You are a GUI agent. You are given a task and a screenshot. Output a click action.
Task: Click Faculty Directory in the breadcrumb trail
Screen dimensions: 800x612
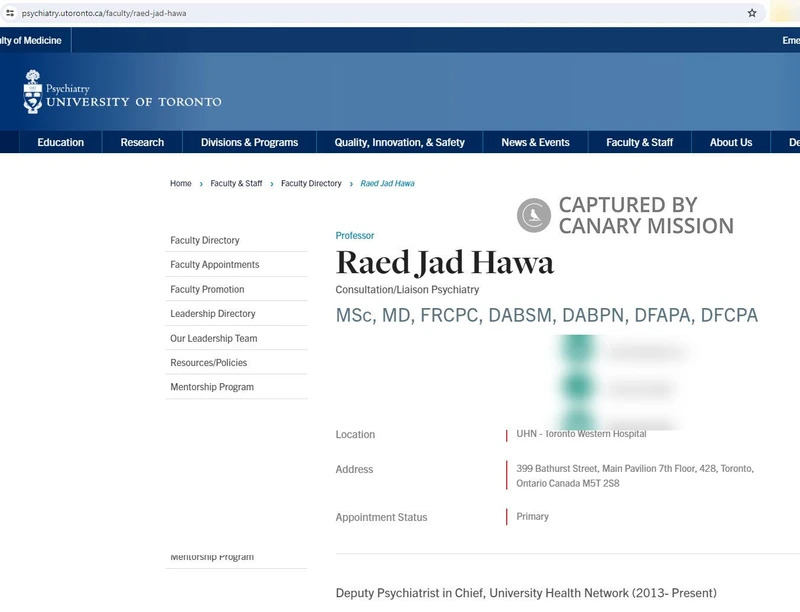311,183
